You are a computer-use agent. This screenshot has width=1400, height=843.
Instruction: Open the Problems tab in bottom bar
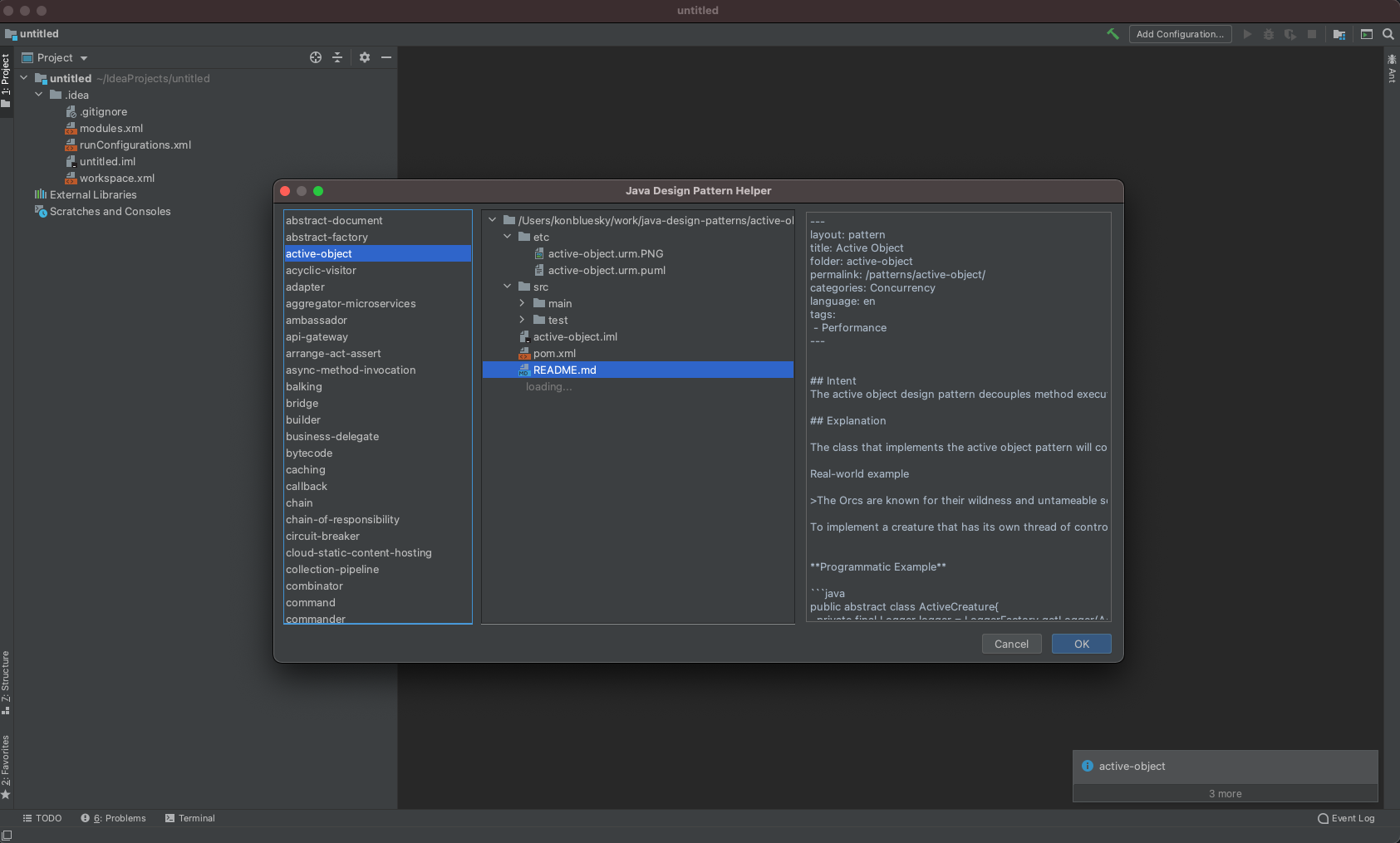pyautogui.click(x=113, y=818)
